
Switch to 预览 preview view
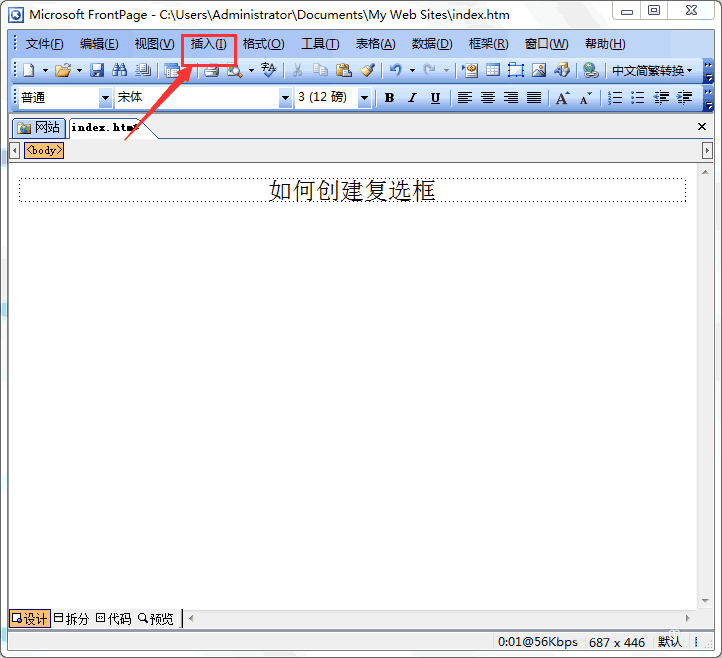(156, 618)
